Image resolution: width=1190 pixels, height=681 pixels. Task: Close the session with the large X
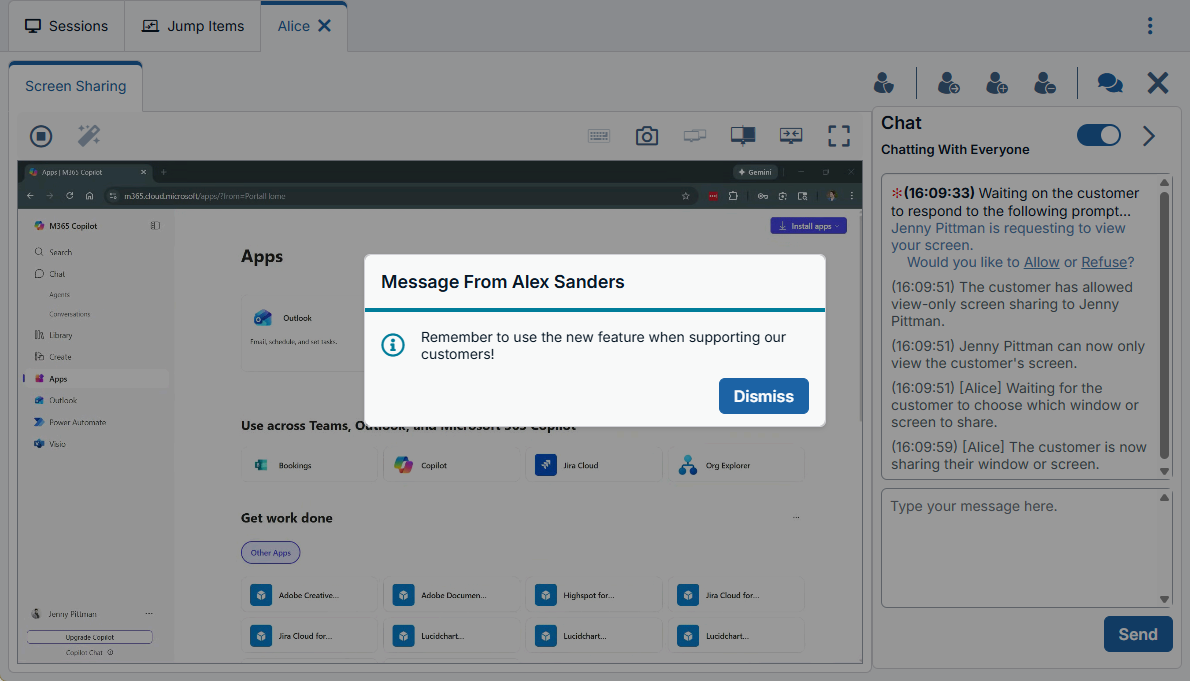[x=1157, y=83]
